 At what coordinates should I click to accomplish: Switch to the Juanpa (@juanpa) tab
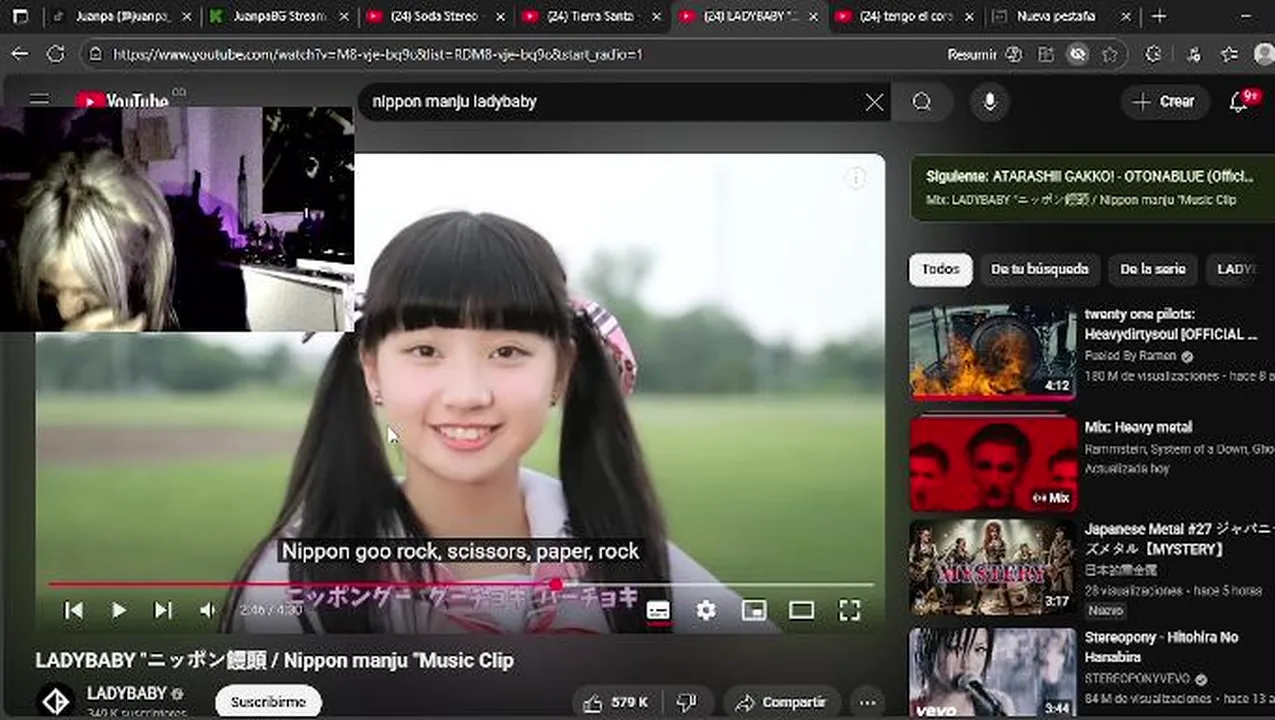click(120, 16)
